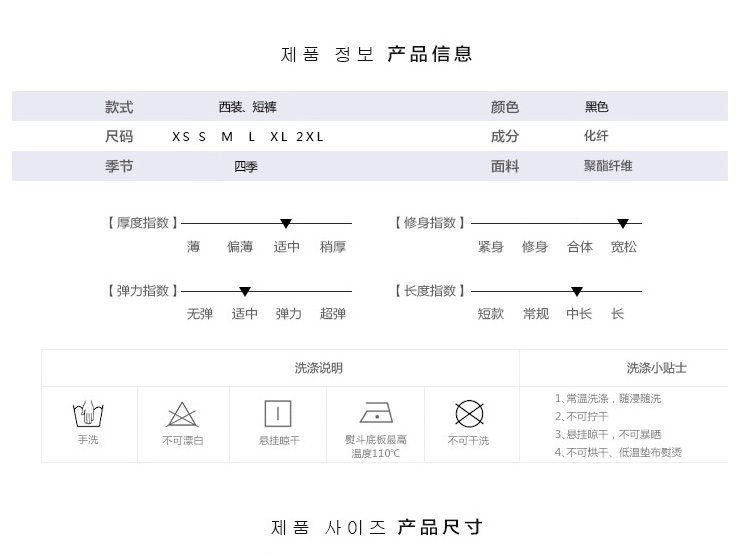Click the do not bleach triangle icon
The image size is (750, 555).
coord(182,413)
